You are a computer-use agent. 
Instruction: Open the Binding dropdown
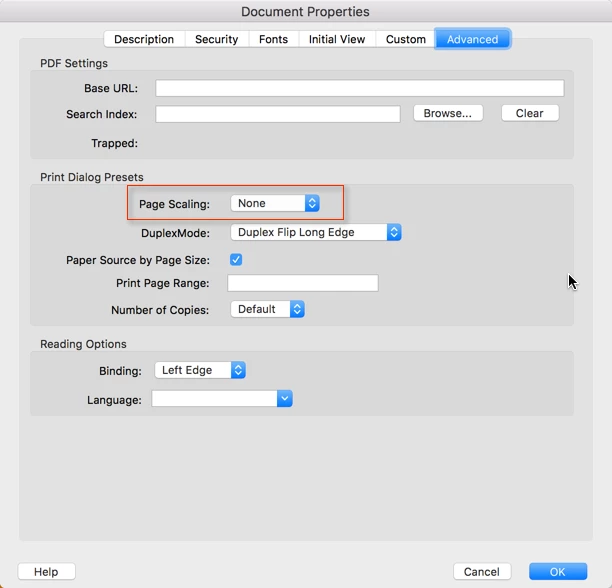[x=200, y=370]
